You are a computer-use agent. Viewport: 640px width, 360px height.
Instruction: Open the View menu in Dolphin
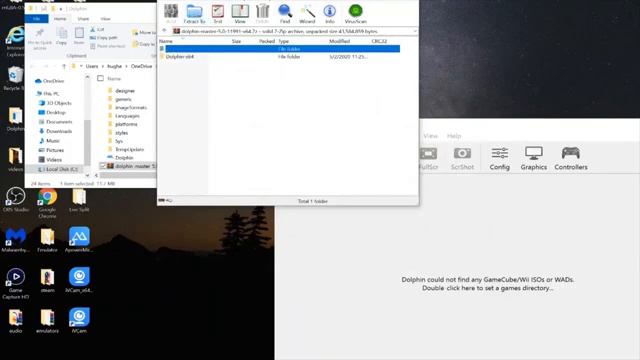coord(430,136)
